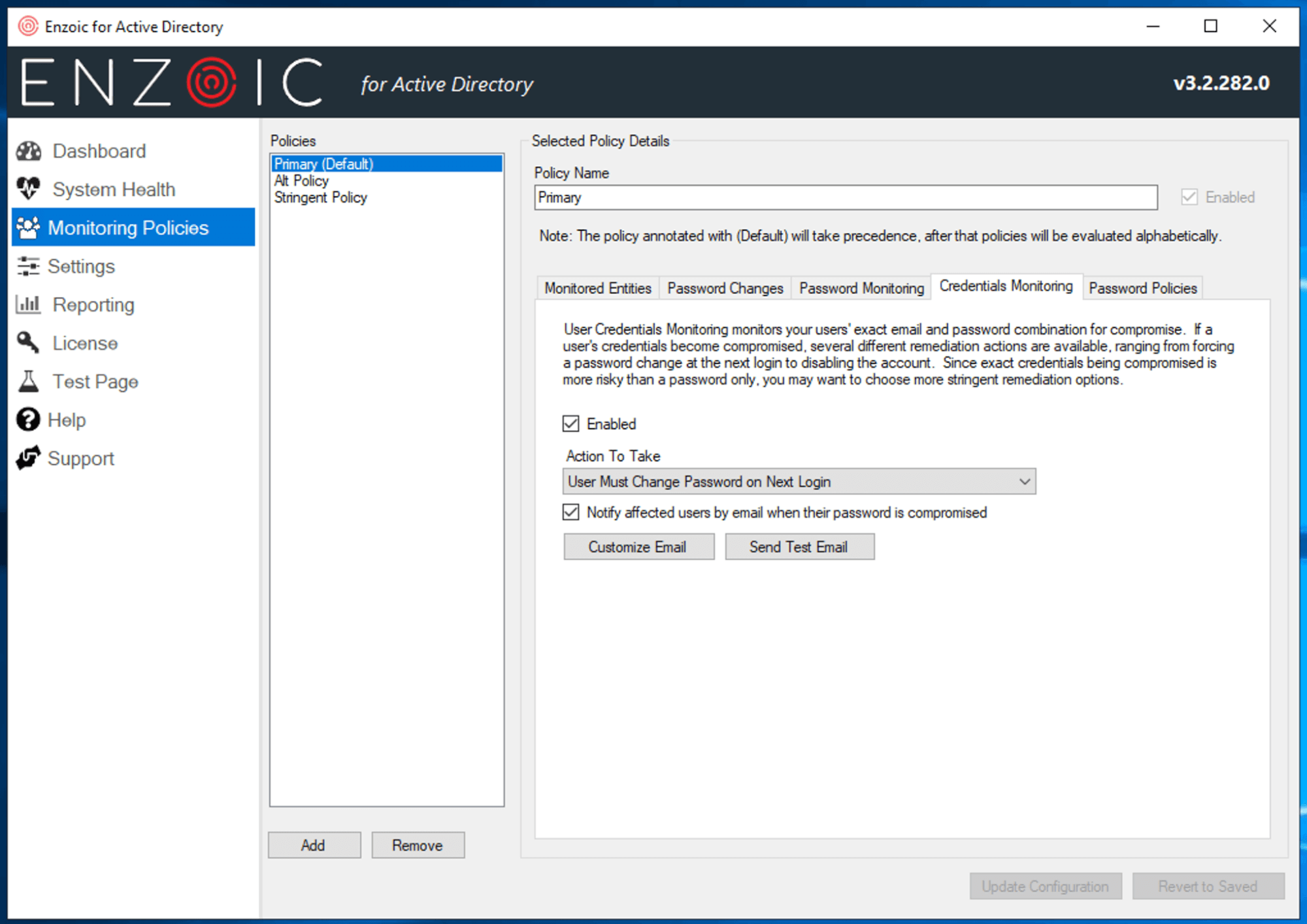Select Primary (Default) in Policies list

[x=387, y=163]
